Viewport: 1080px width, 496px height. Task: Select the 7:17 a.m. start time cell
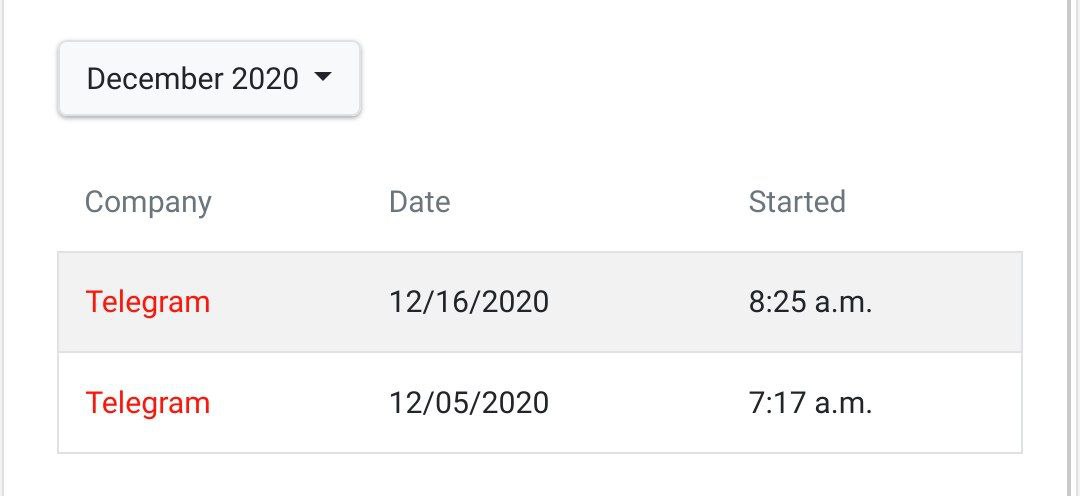click(x=811, y=403)
